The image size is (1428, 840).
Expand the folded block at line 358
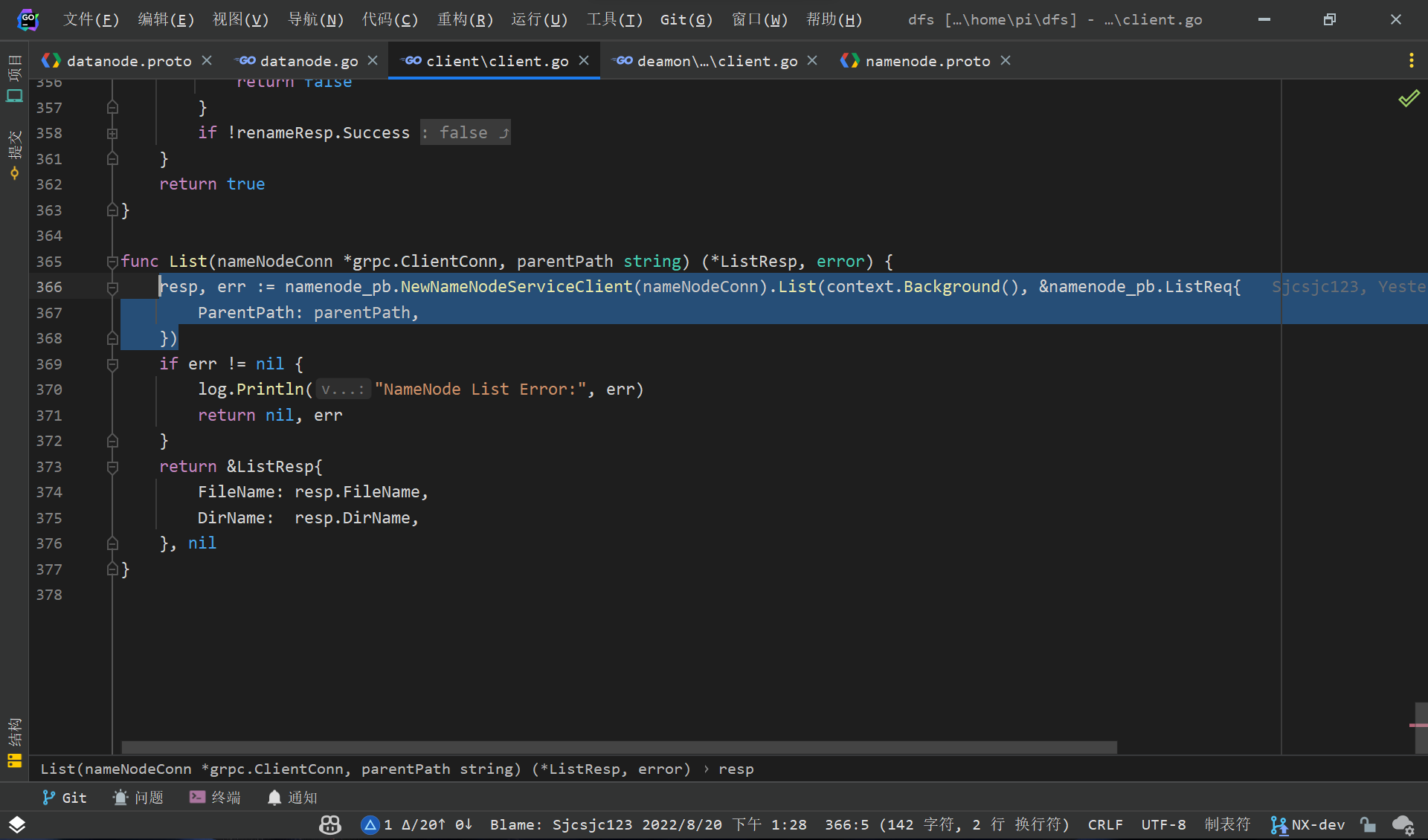coord(112,134)
